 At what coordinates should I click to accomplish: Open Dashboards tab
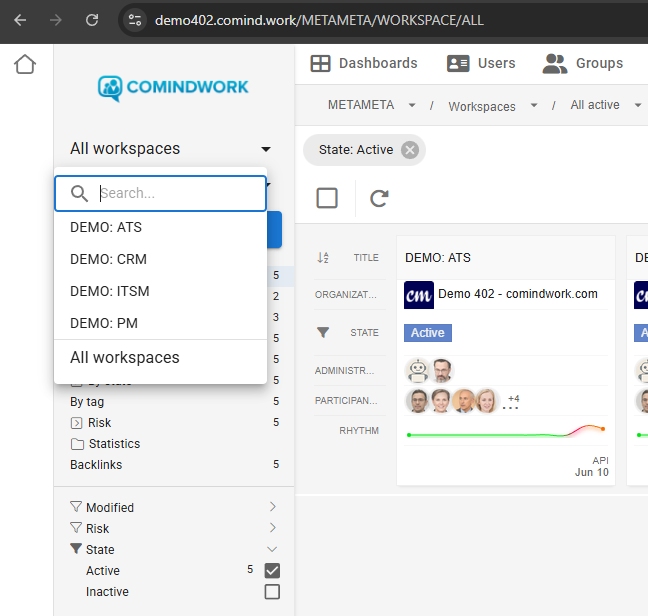click(x=364, y=63)
